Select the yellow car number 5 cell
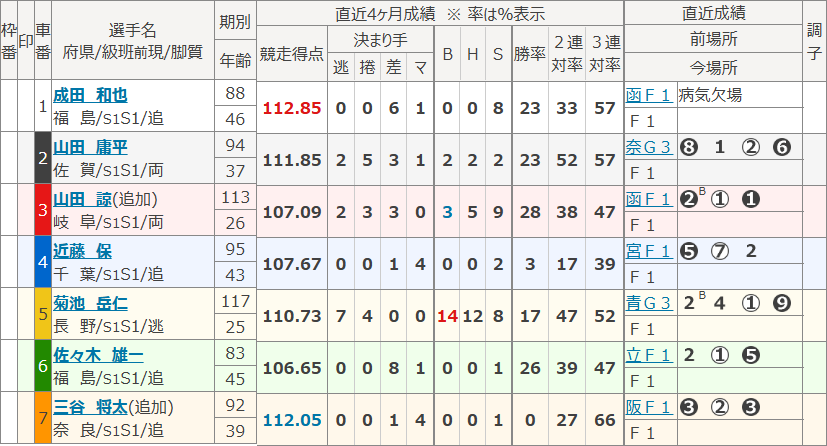This screenshot has width=827, height=446. 42,314
